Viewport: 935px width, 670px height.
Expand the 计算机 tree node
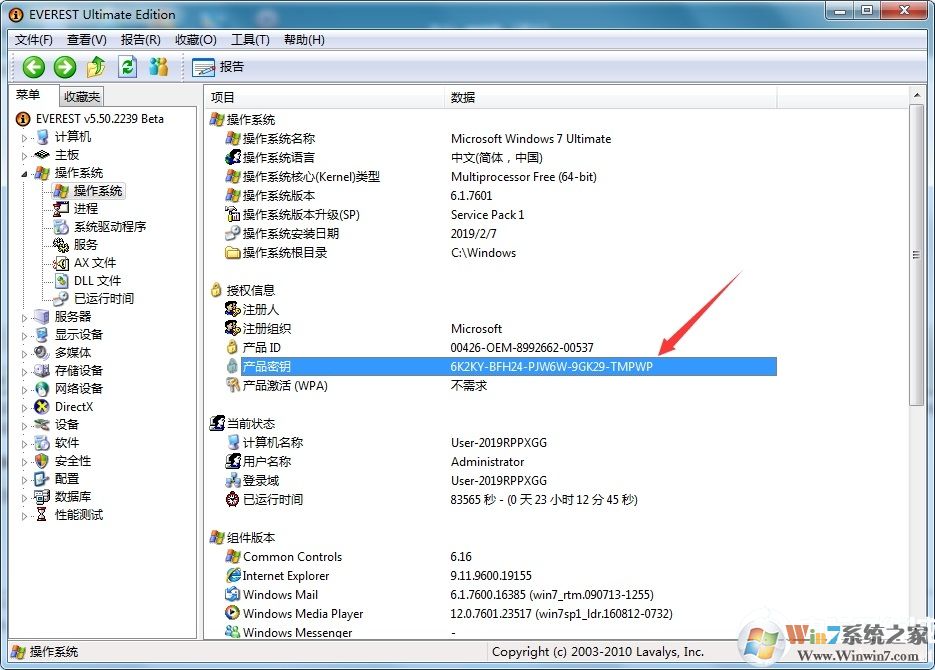(25, 137)
